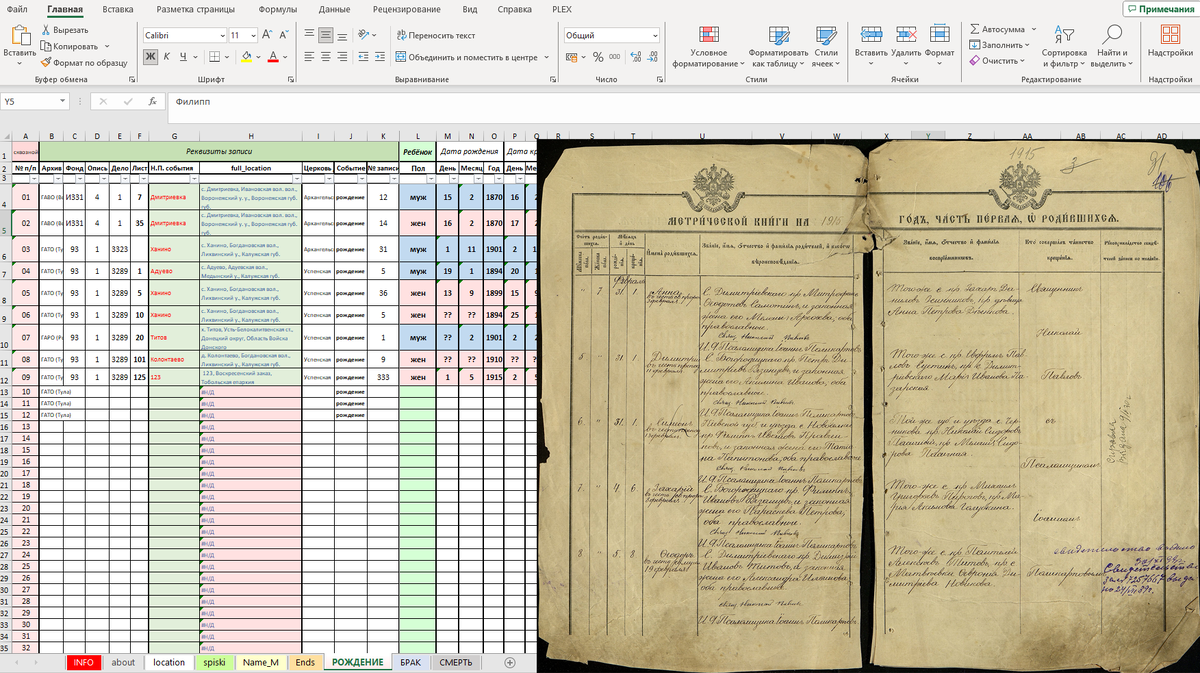This screenshot has height=673, width=1200.
Task: Align text left
Action: click(309, 56)
